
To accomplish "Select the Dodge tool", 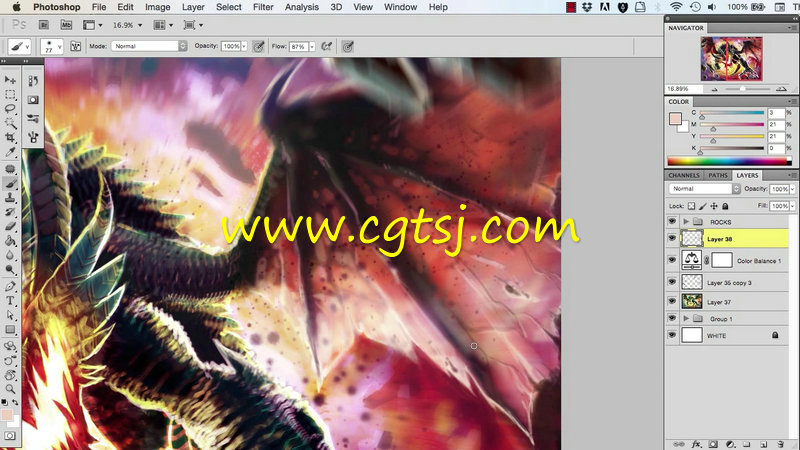I will (10, 269).
